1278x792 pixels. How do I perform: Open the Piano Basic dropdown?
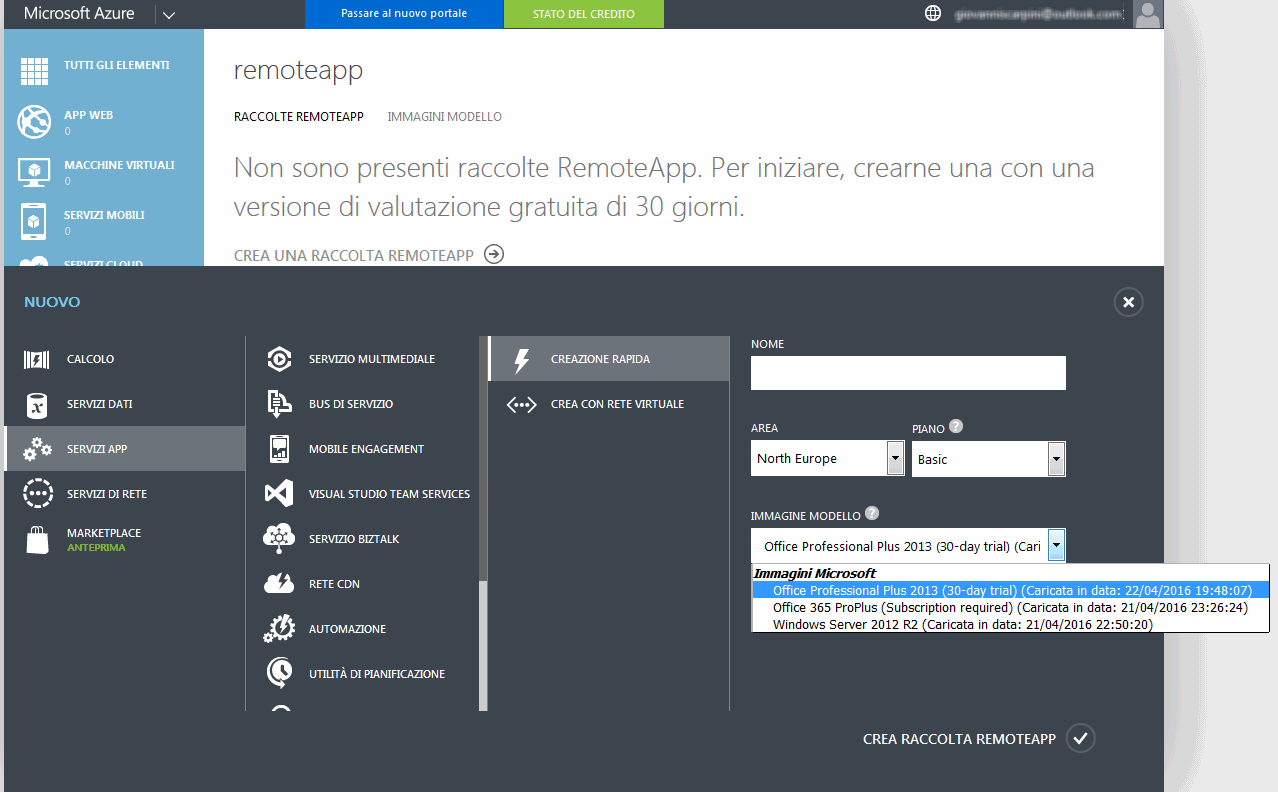coord(989,459)
